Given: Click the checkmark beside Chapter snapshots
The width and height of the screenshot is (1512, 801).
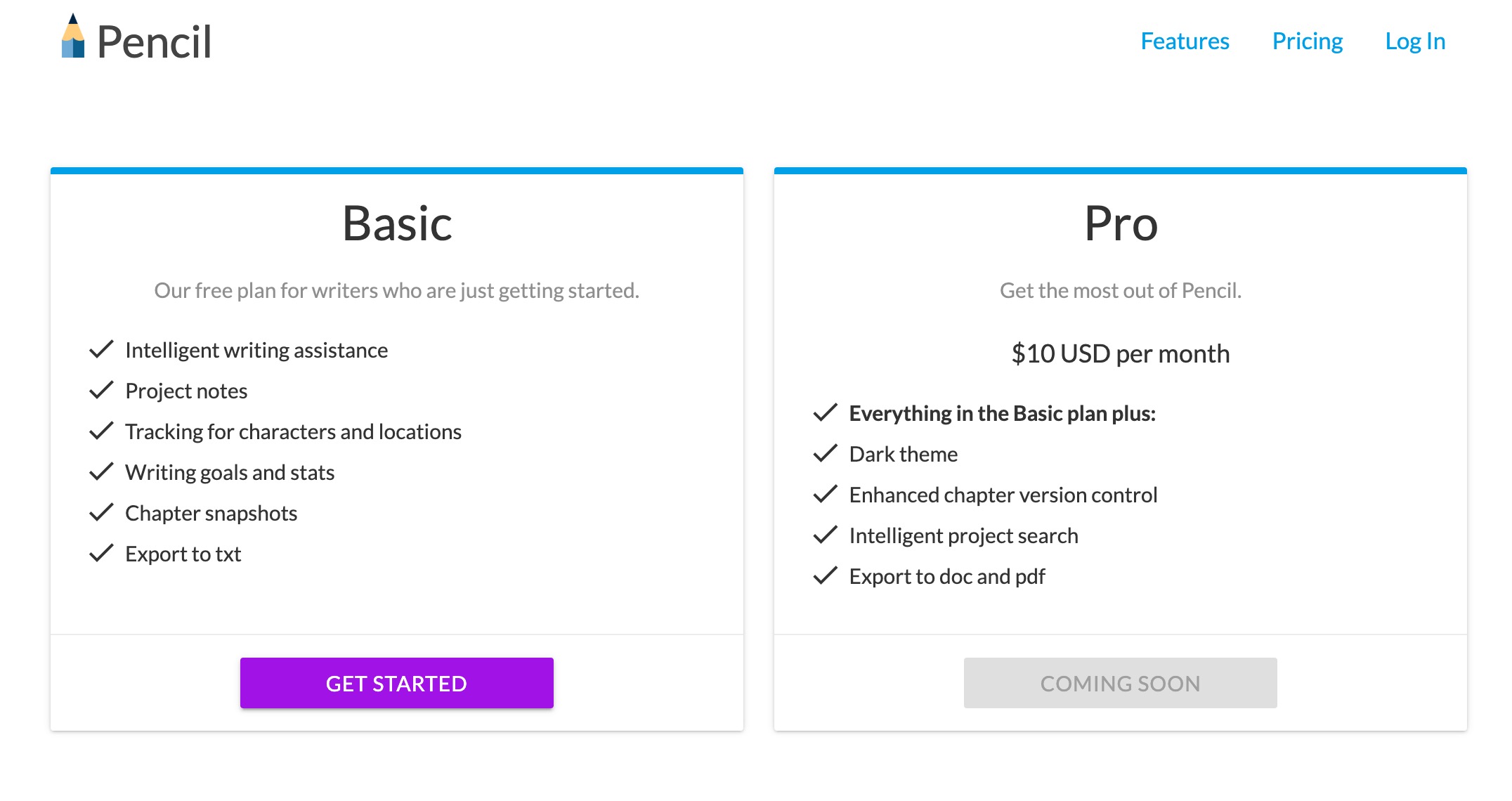Looking at the screenshot, I should 102,512.
